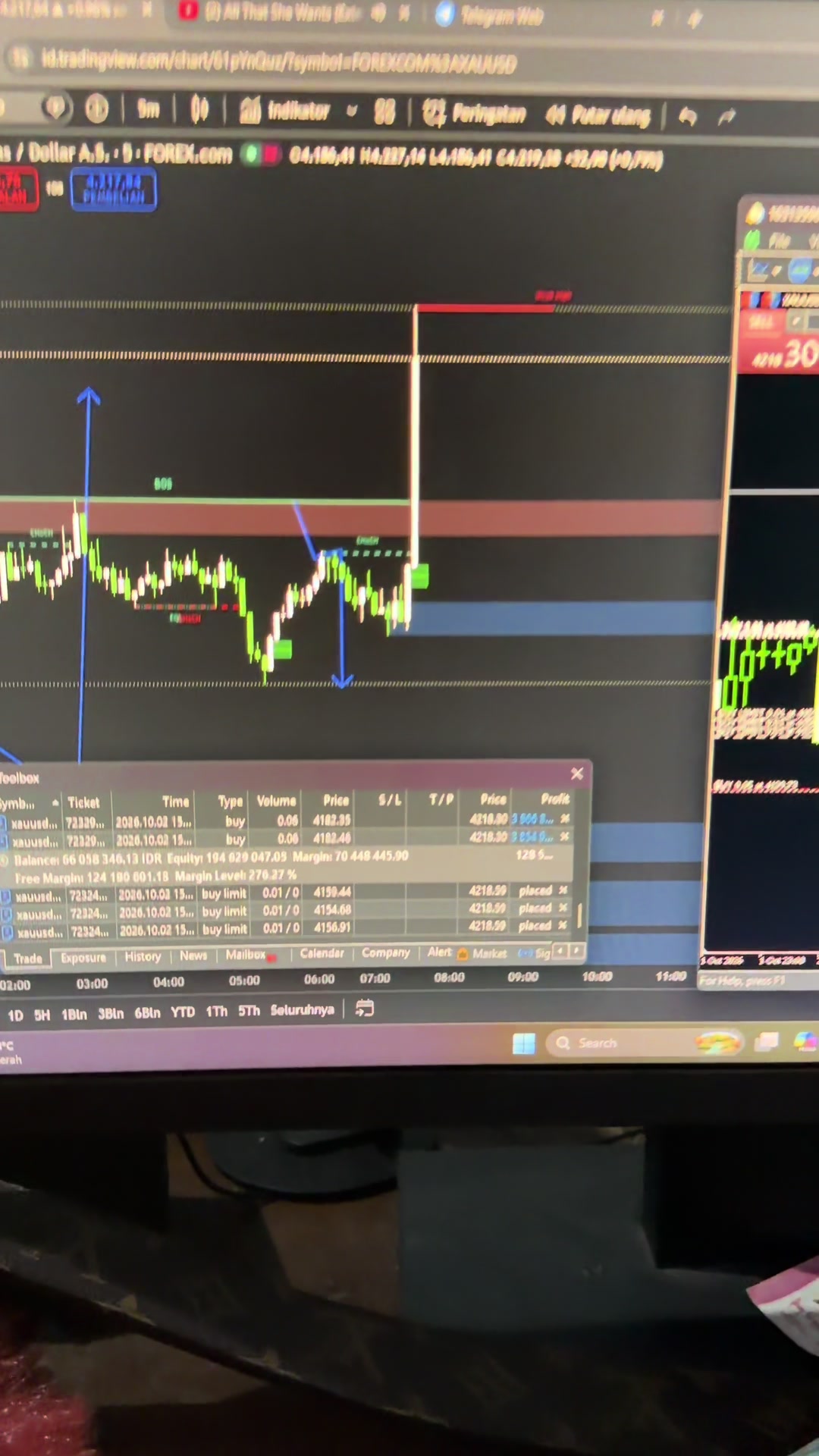Open Task View on the taskbar
The height and width of the screenshot is (1456, 819).
pyautogui.click(x=767, y=1042)
